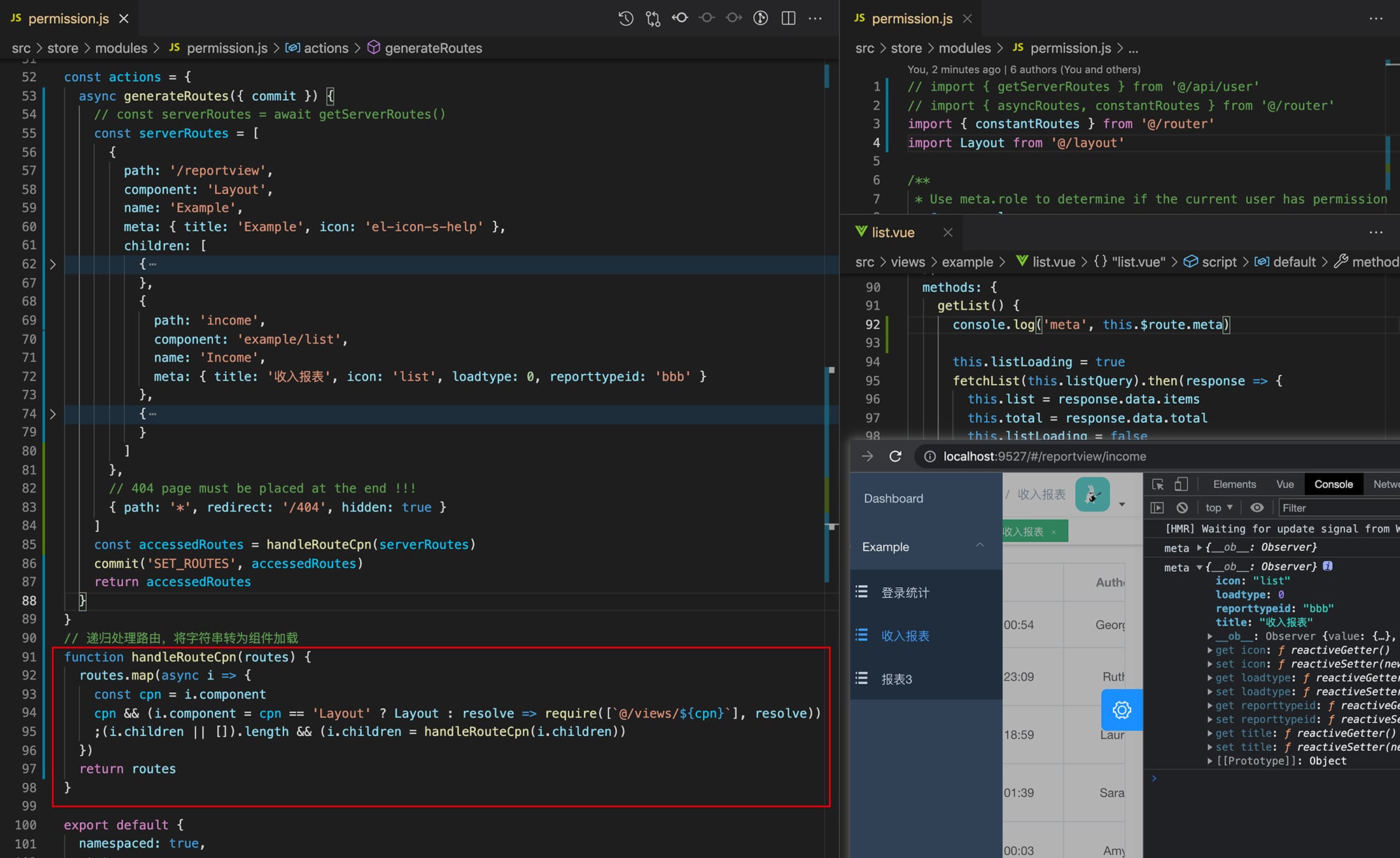Clear the console with the ban icon
The width and height of the screenshot is (1400, 858).
1182,507
